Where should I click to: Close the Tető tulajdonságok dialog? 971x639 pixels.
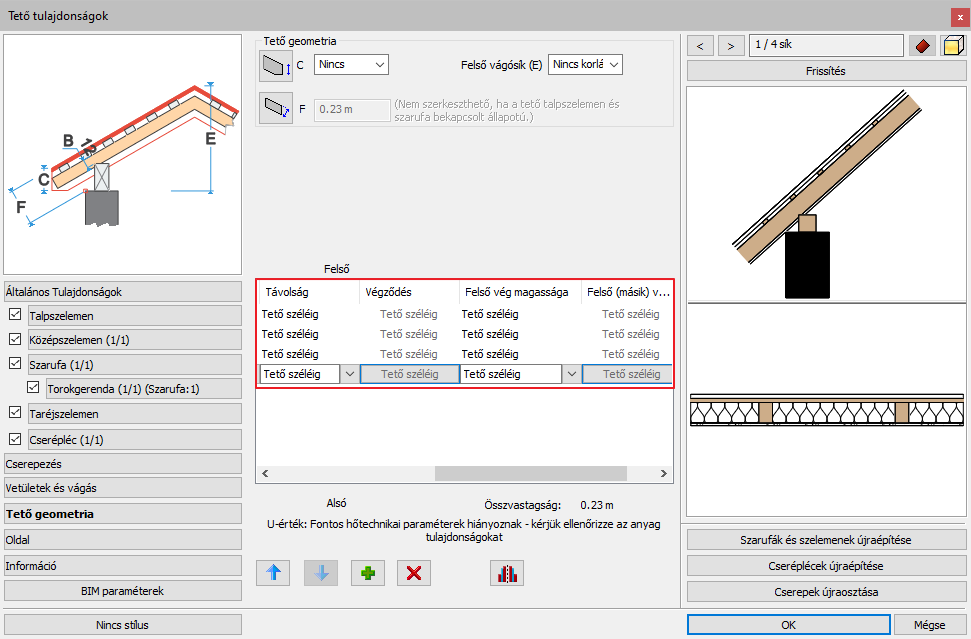point(960,17)
